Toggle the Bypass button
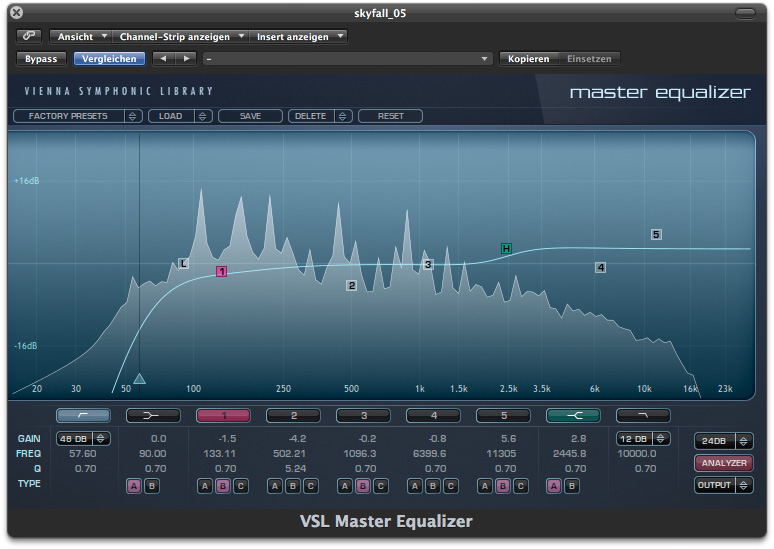Image resolution: width=774 pixels, height=549 pixels. pos(41,59)
